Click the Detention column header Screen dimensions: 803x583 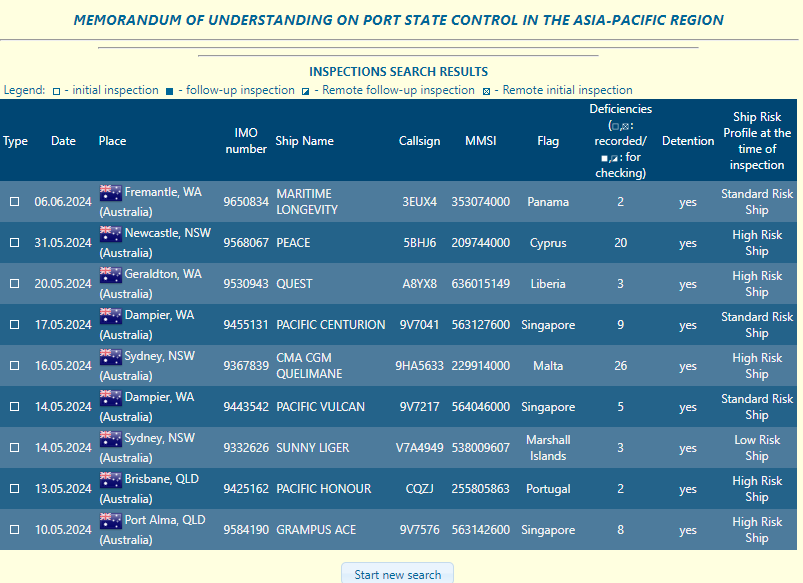688,141
